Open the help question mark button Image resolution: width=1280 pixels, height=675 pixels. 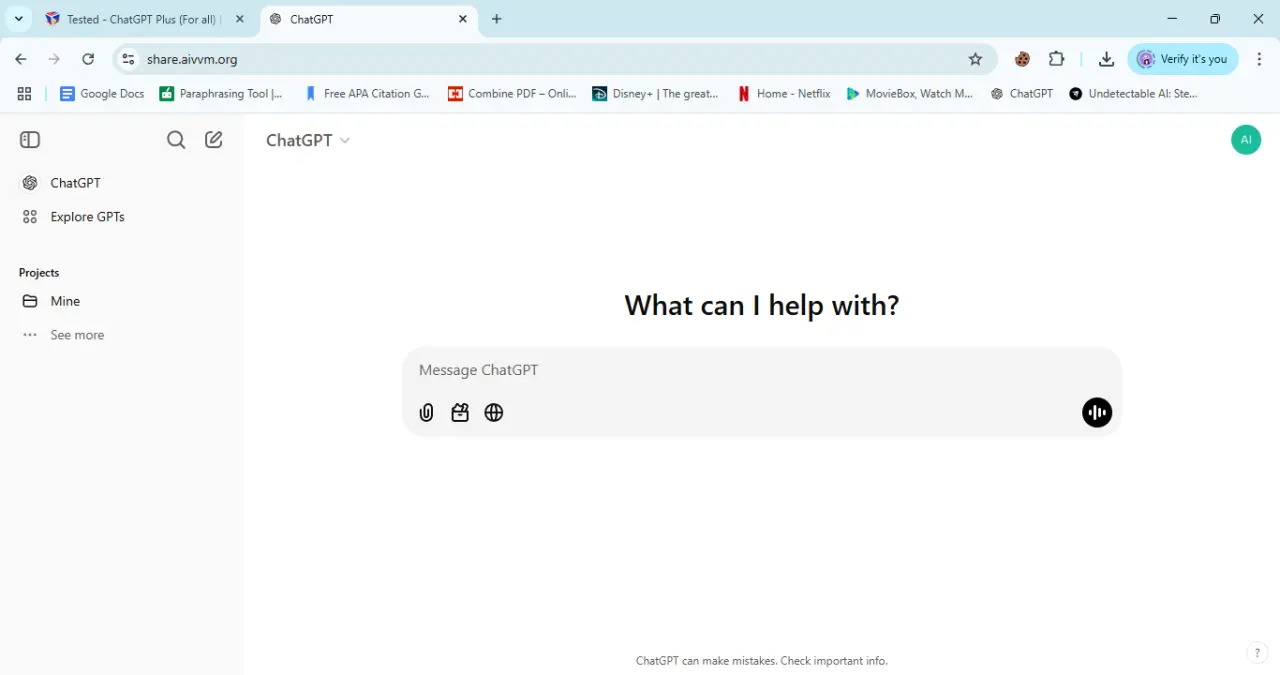tap(1257, 653)
